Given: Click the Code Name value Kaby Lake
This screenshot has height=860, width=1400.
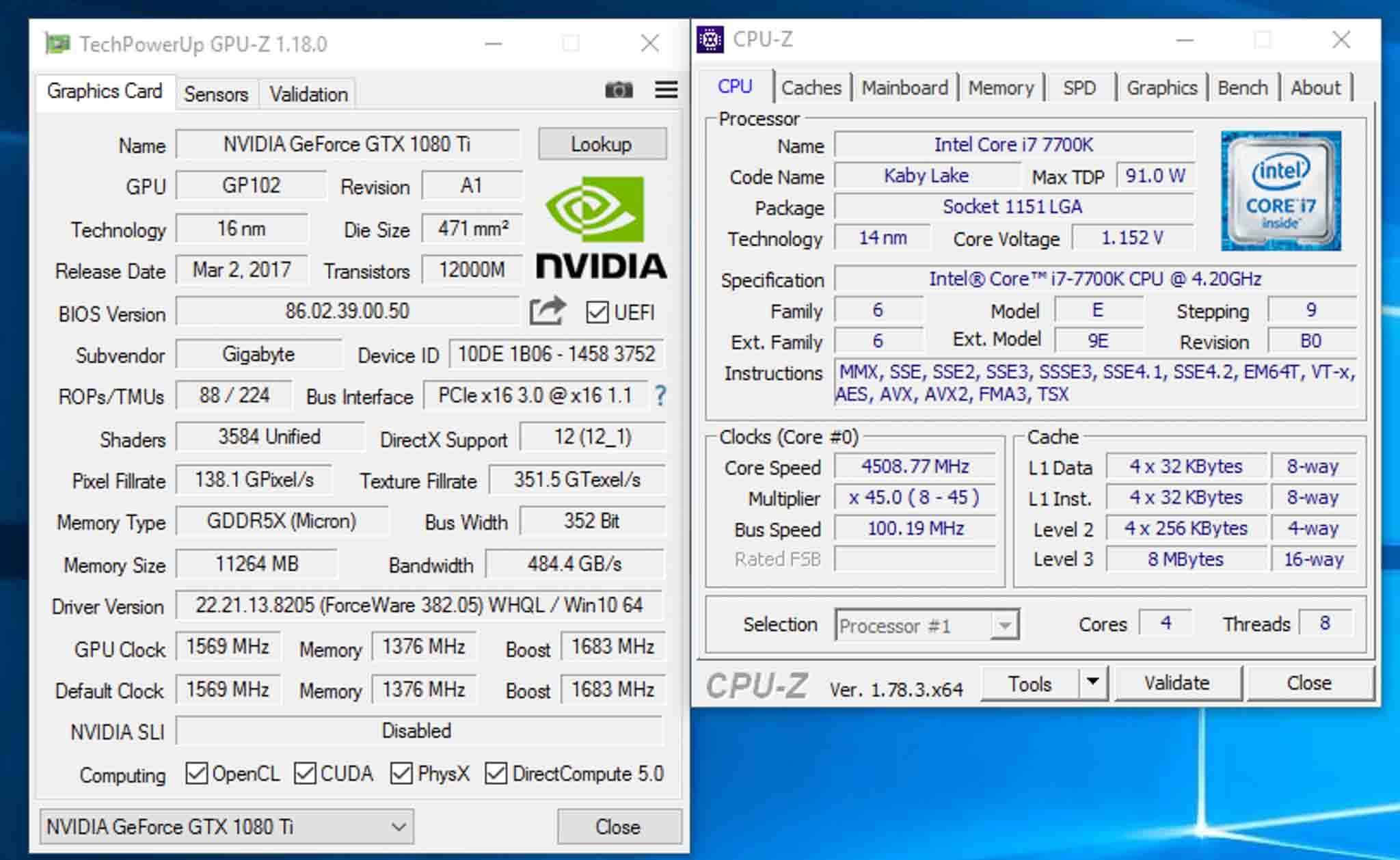Looking at the screenshot, I should pos(927,176).
